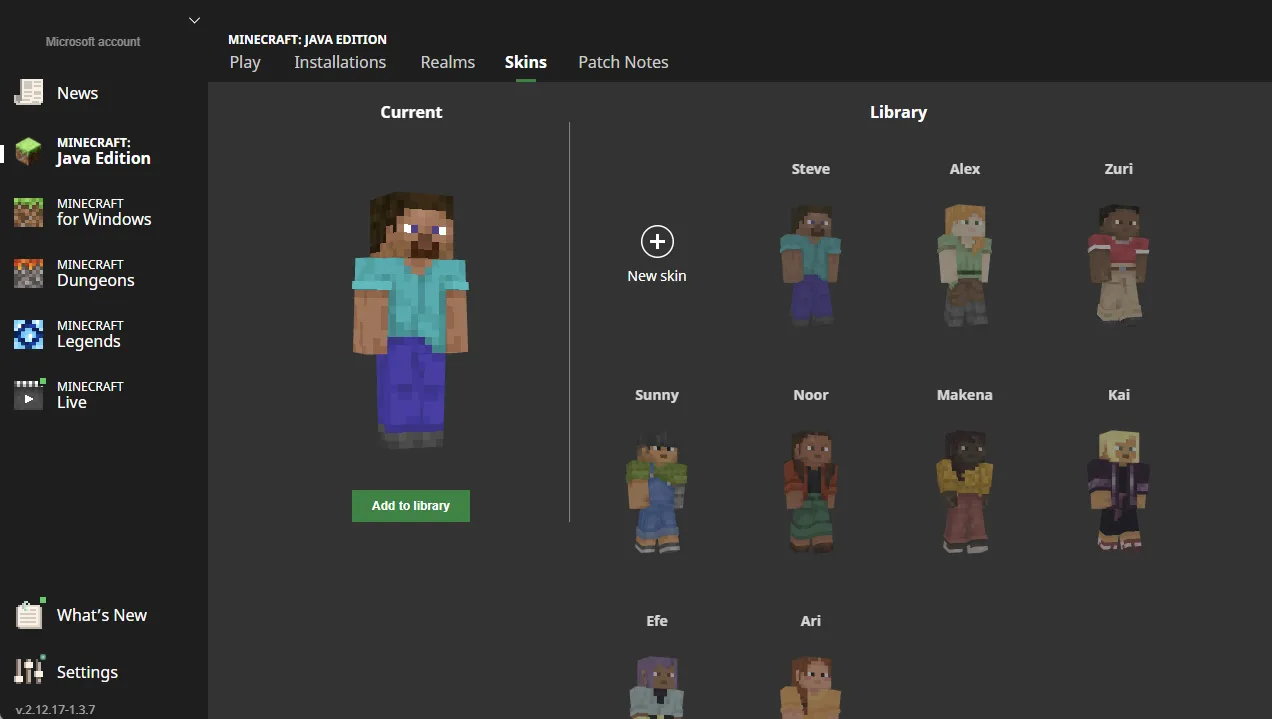Select the Efe skin thumbnail
This screenshot has height=719, width=1272.
657,687
